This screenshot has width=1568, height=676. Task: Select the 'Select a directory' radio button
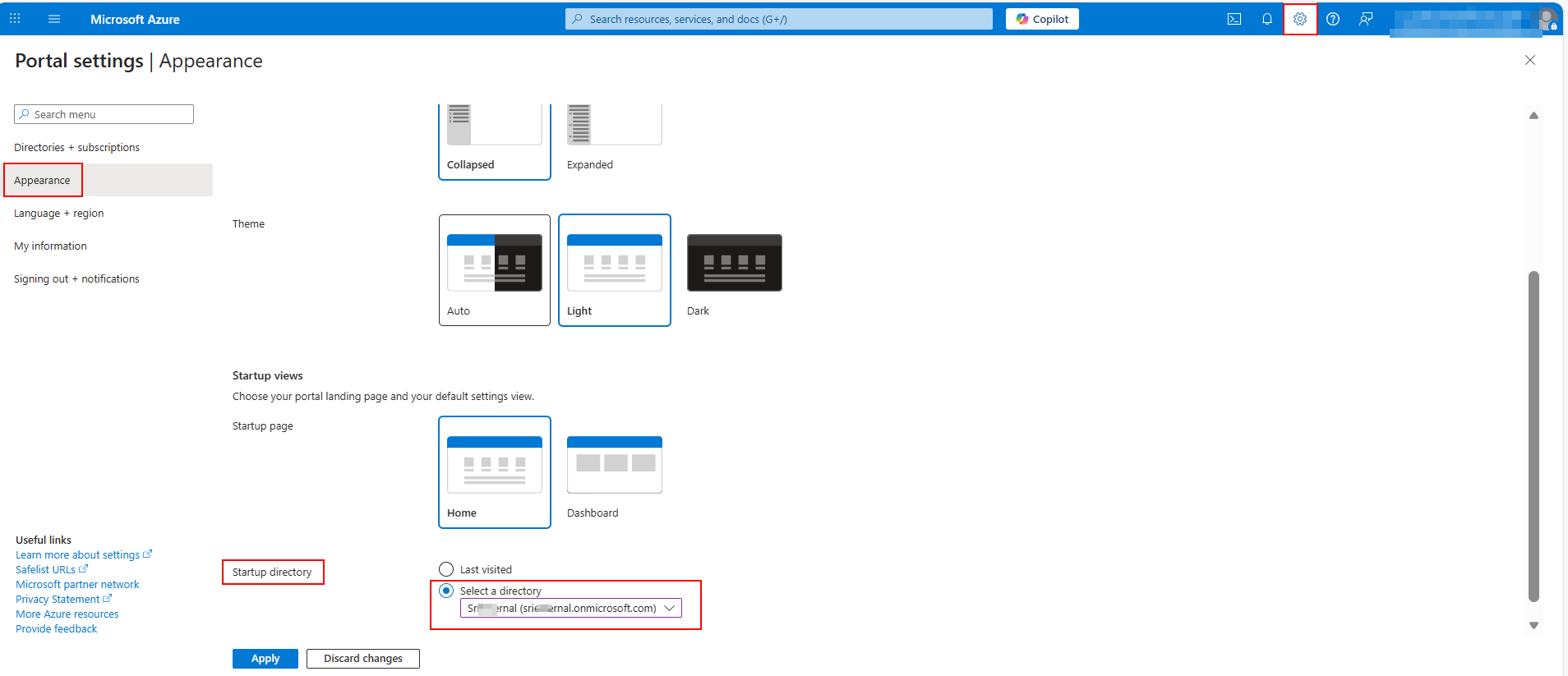(x=446, y=591)
